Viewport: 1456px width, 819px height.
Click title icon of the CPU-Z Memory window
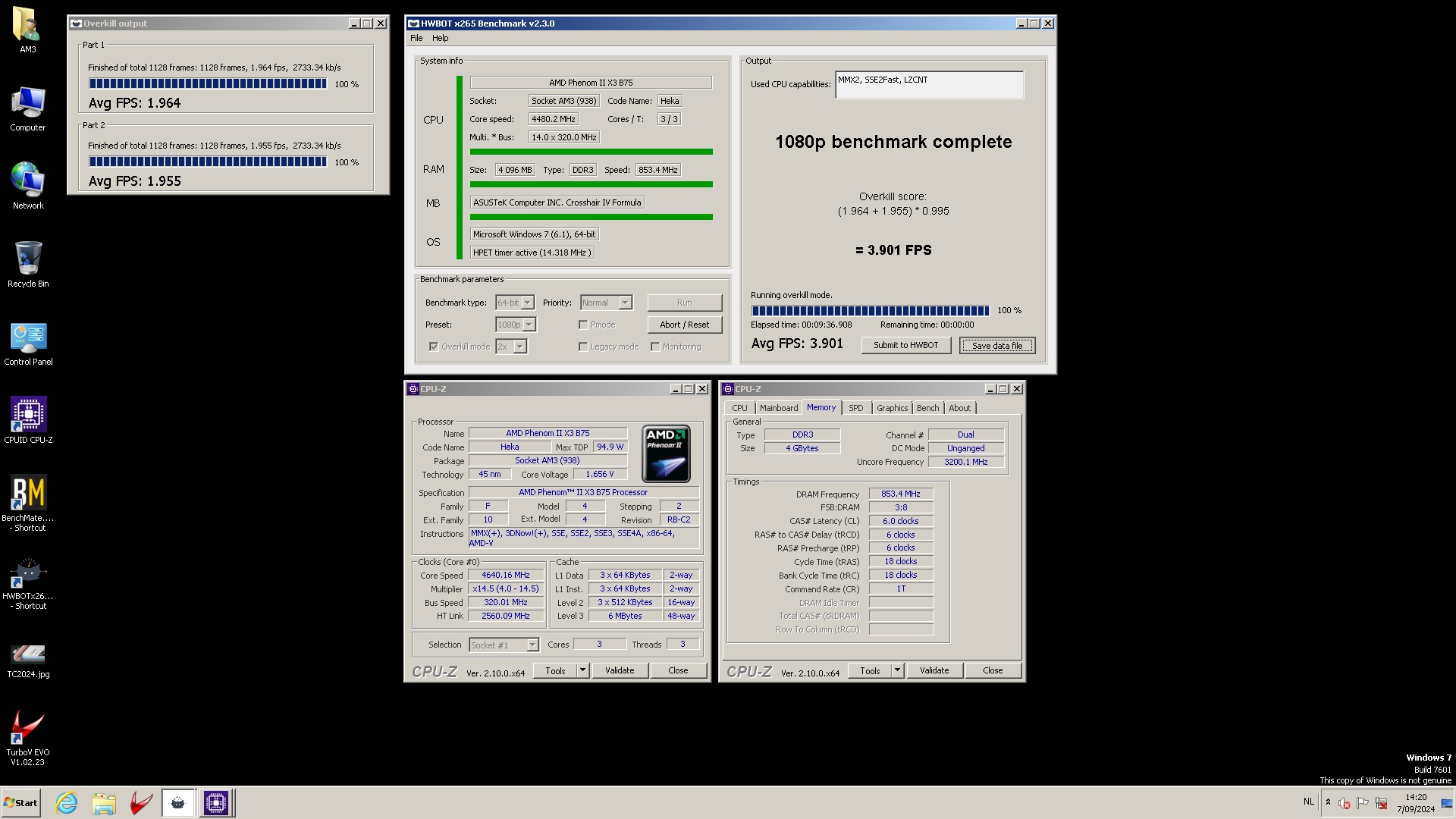coord(728,389)
